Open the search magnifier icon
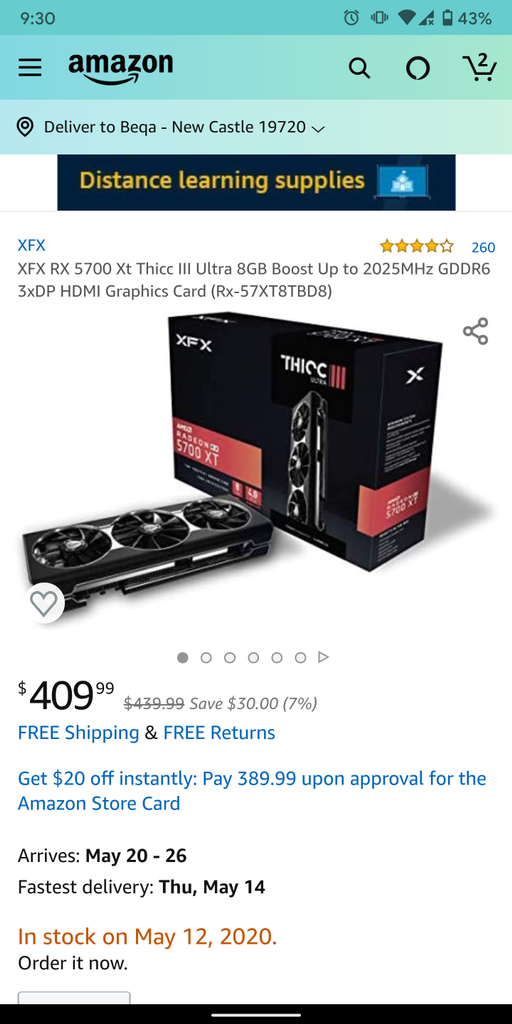 coord(359,67)
